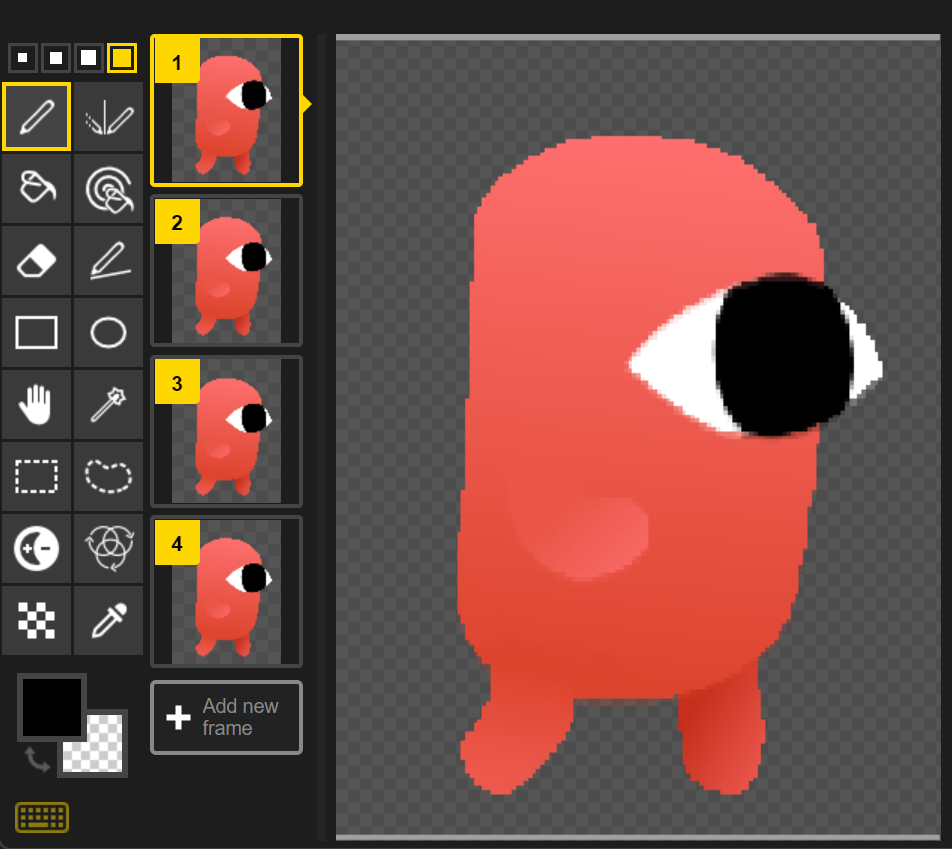Select the Lighten/Darken tool
The width and height of the screenshot is (952, 849).
[x=36, y=549]
